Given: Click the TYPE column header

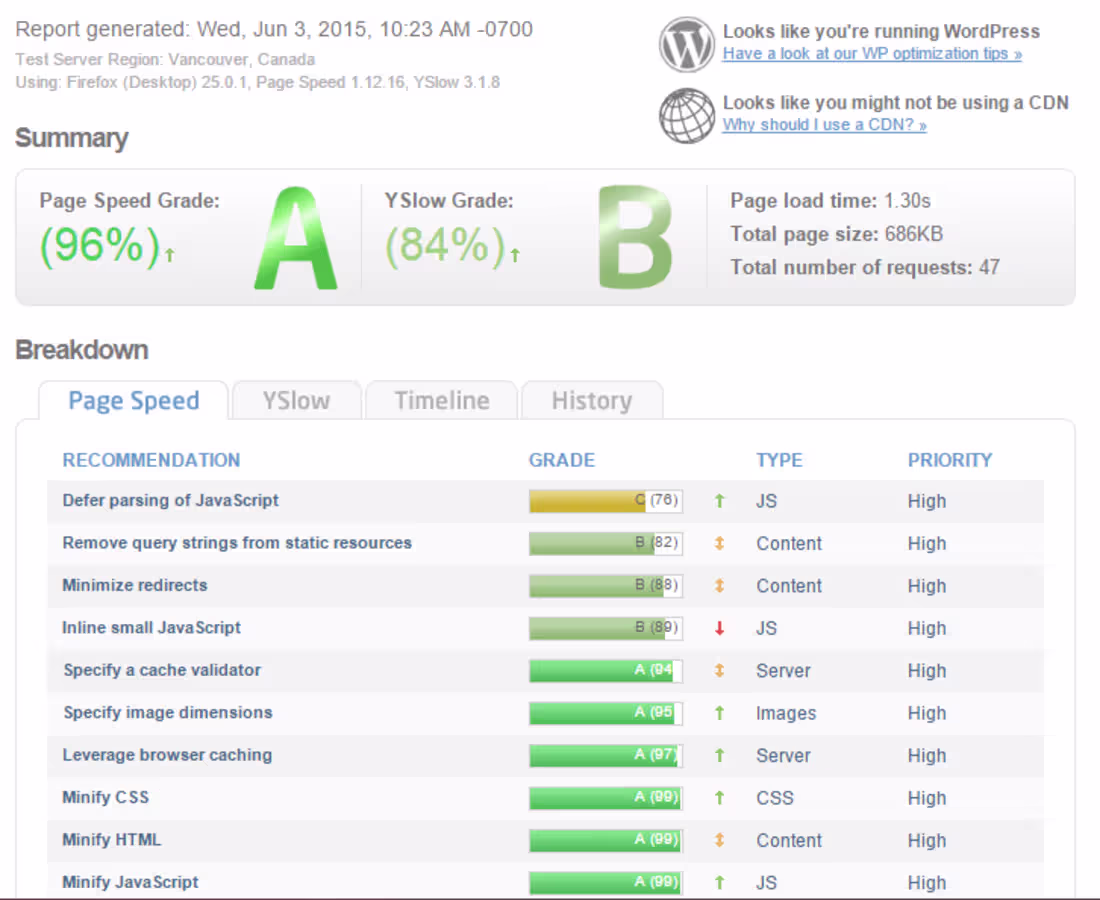Looking at the screenshot, I should pyautogui.click(x=779, y=460).
